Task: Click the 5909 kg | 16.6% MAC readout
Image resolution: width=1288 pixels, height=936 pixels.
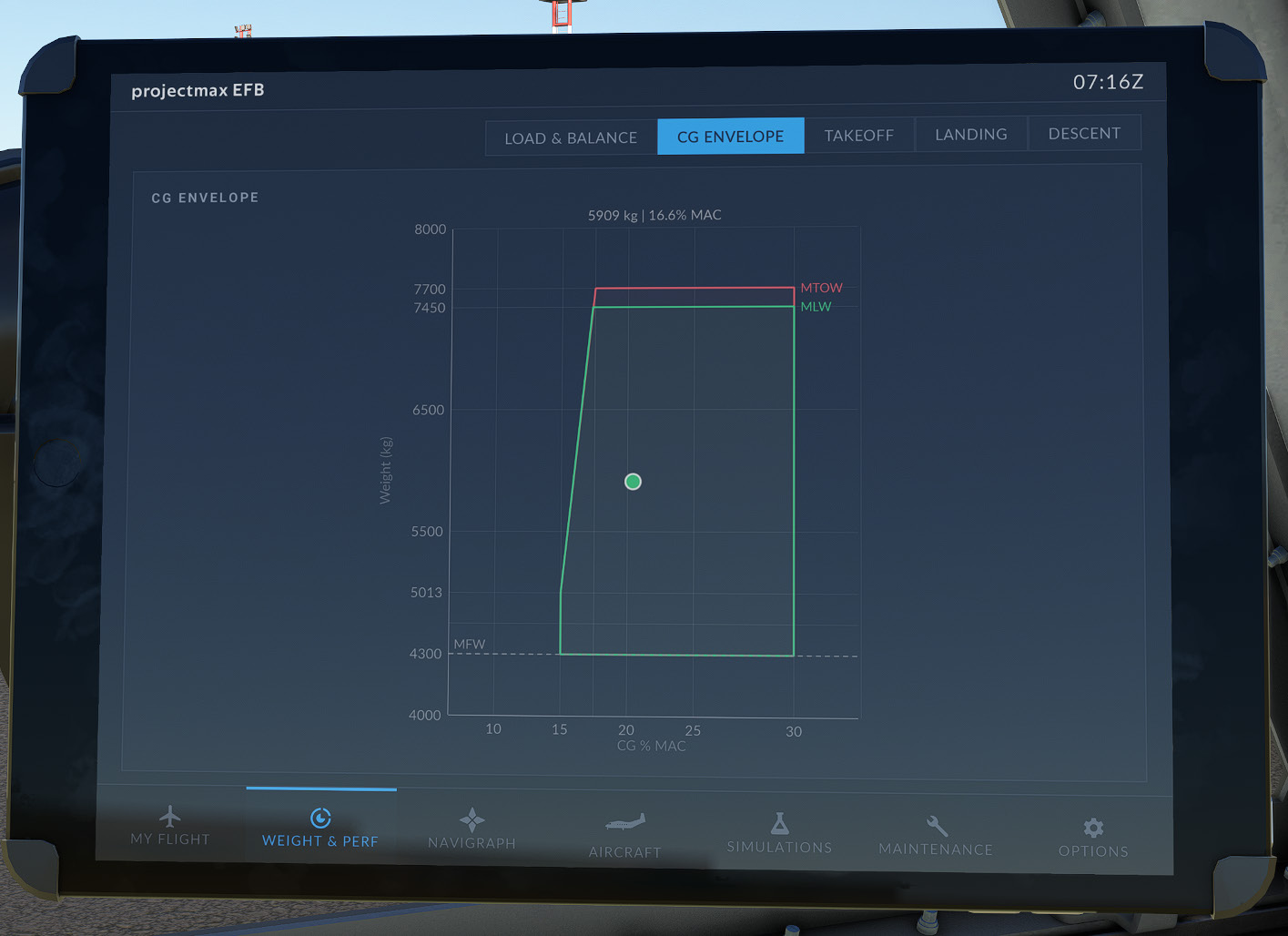Action: 654,215
